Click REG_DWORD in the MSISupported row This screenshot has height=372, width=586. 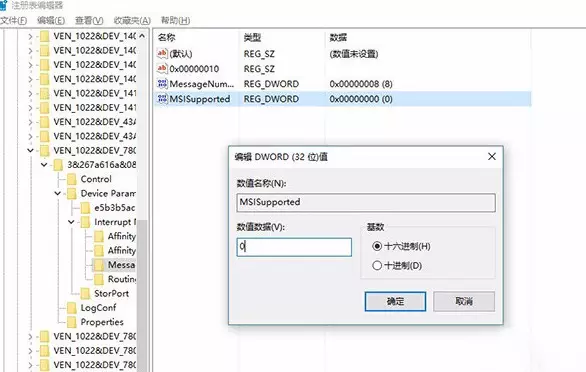tap(271, 99)
